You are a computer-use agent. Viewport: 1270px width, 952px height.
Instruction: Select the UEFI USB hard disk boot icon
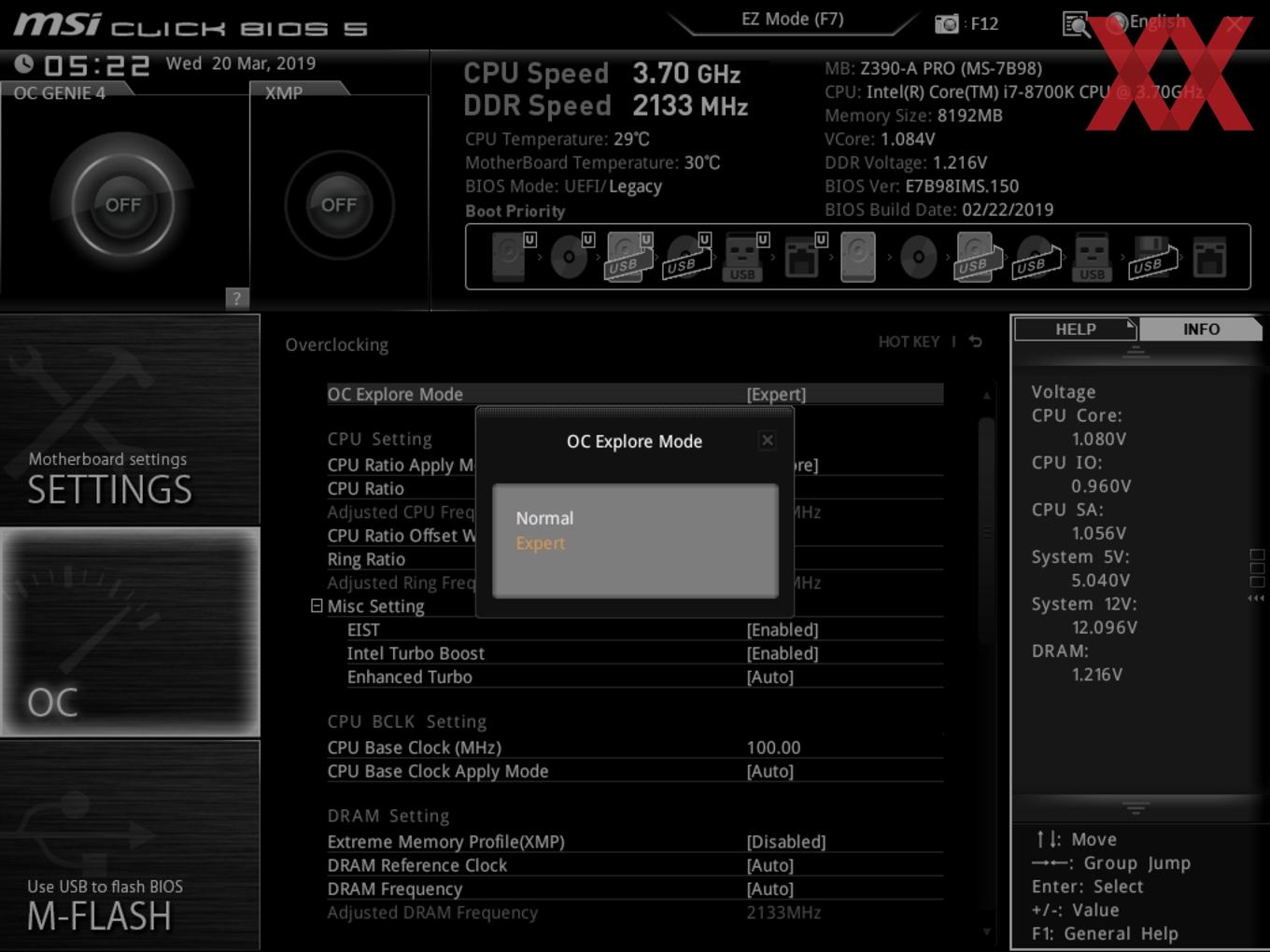tap(629, 257)
